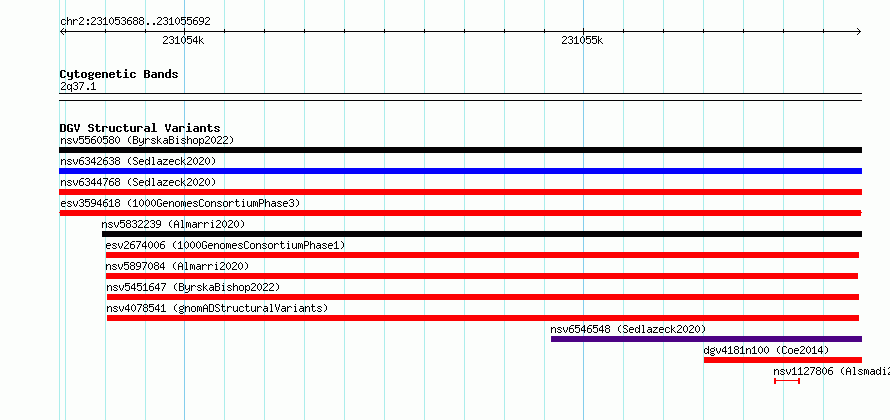This screenshot has width=890, height=420.
Task: Click the nsv6546548 (Sedlazeck2020) label
Action: pyautogui.click(x=628, y=329)
